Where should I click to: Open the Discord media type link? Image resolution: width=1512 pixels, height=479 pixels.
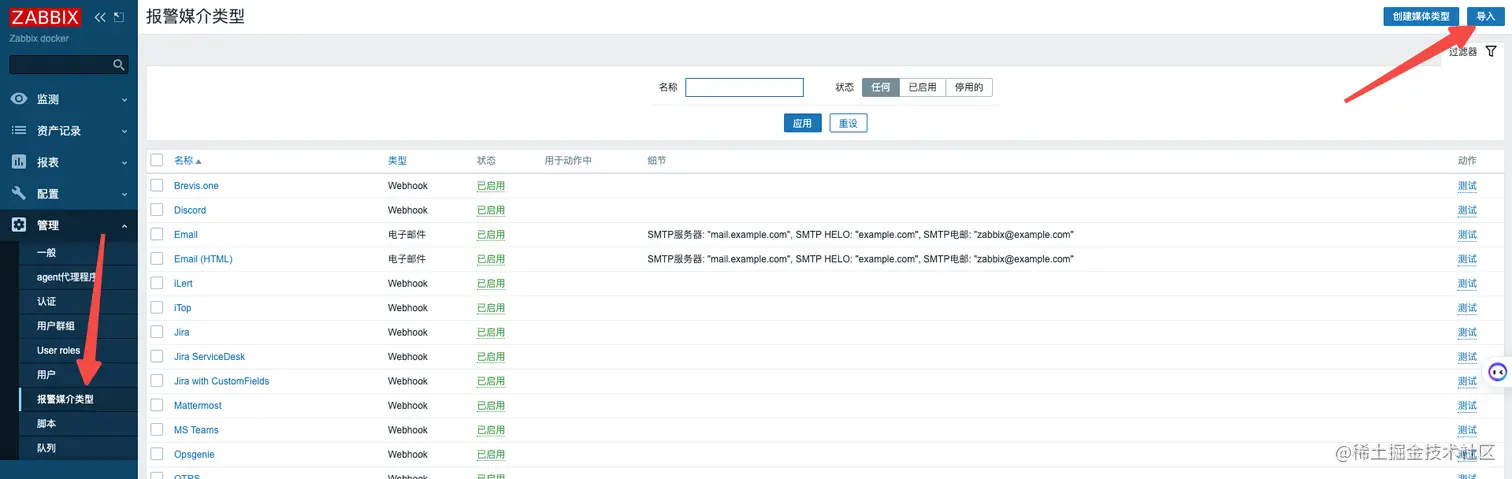coord(190,210)
